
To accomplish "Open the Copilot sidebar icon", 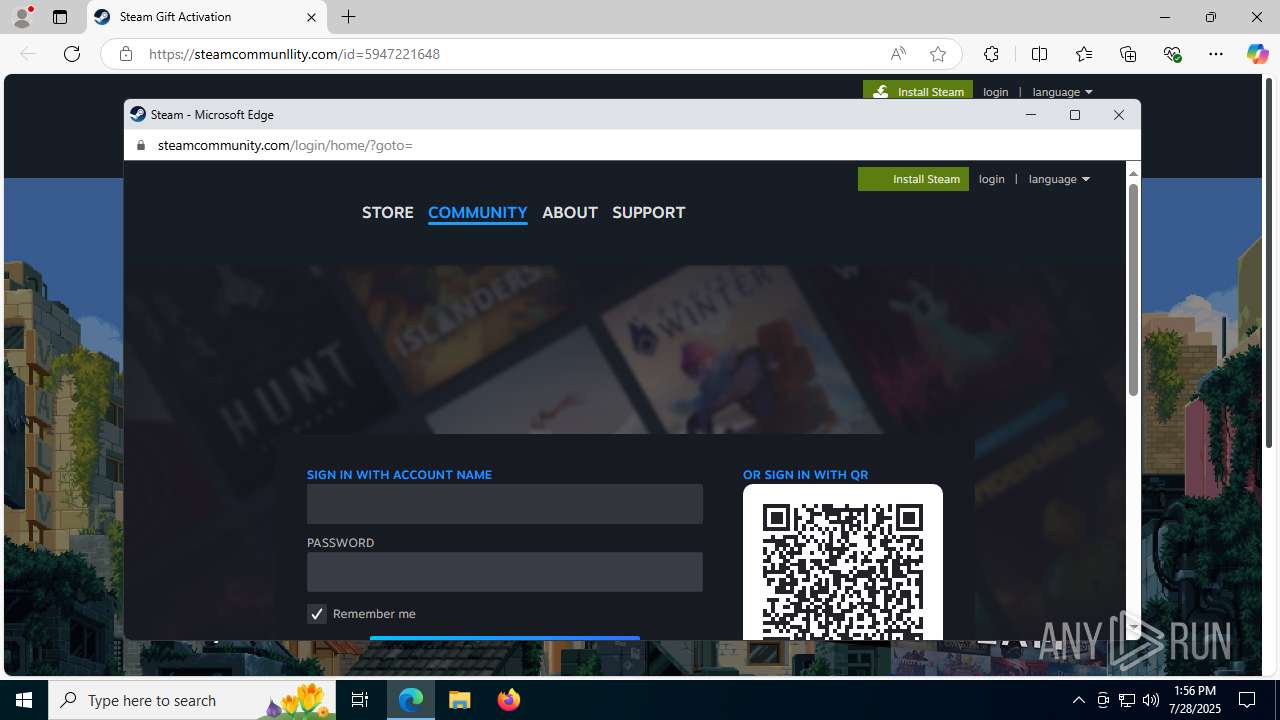I will click(1257, 54).
